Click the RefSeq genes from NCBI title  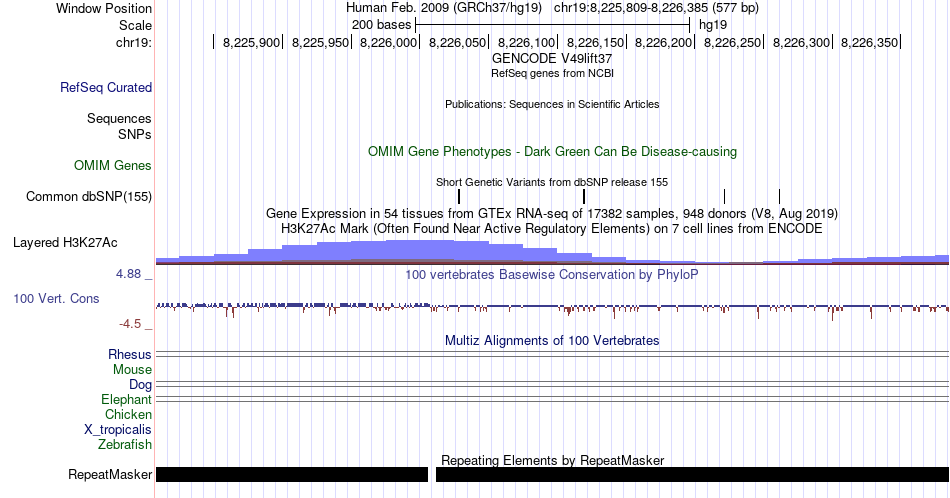[552, 73]
